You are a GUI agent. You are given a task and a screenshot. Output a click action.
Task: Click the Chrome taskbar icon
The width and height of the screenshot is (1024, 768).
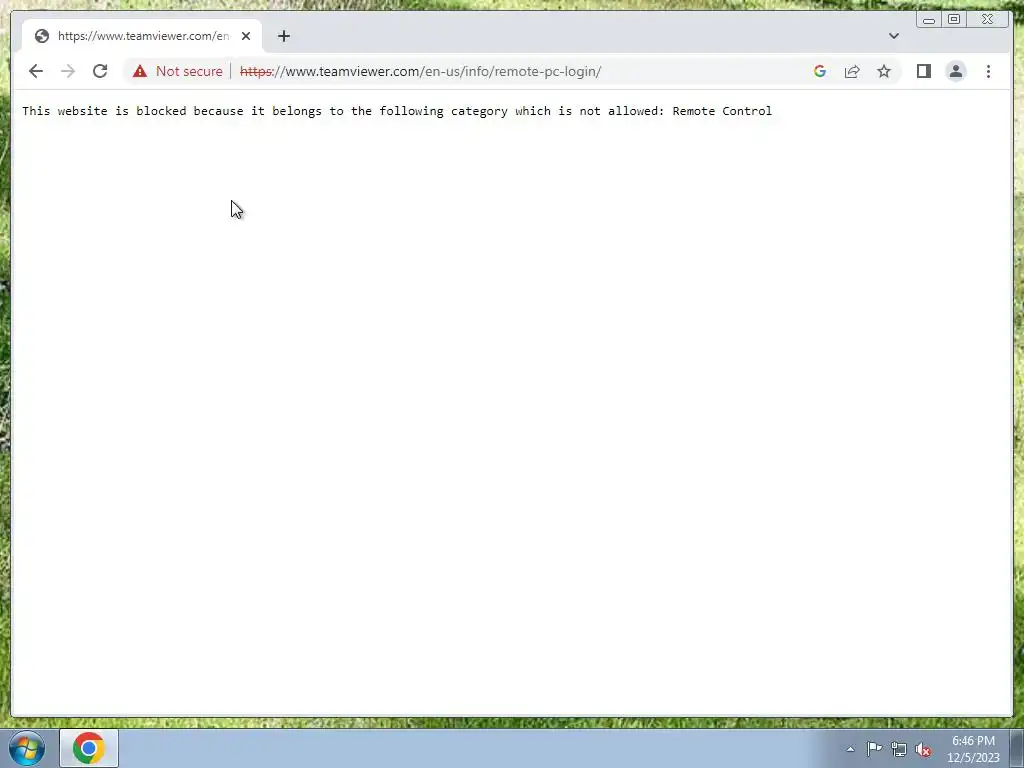(89, 748)
